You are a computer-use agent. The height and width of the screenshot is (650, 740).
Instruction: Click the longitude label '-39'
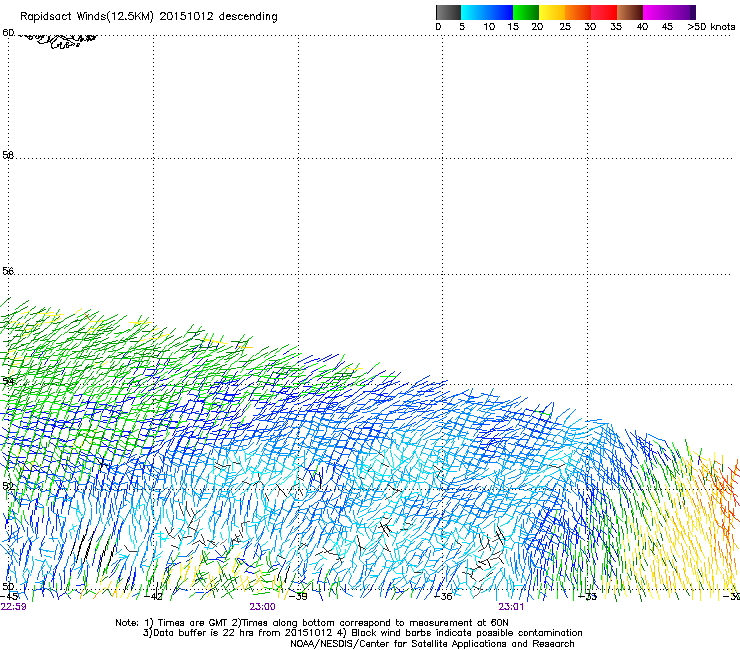[298, 597]
